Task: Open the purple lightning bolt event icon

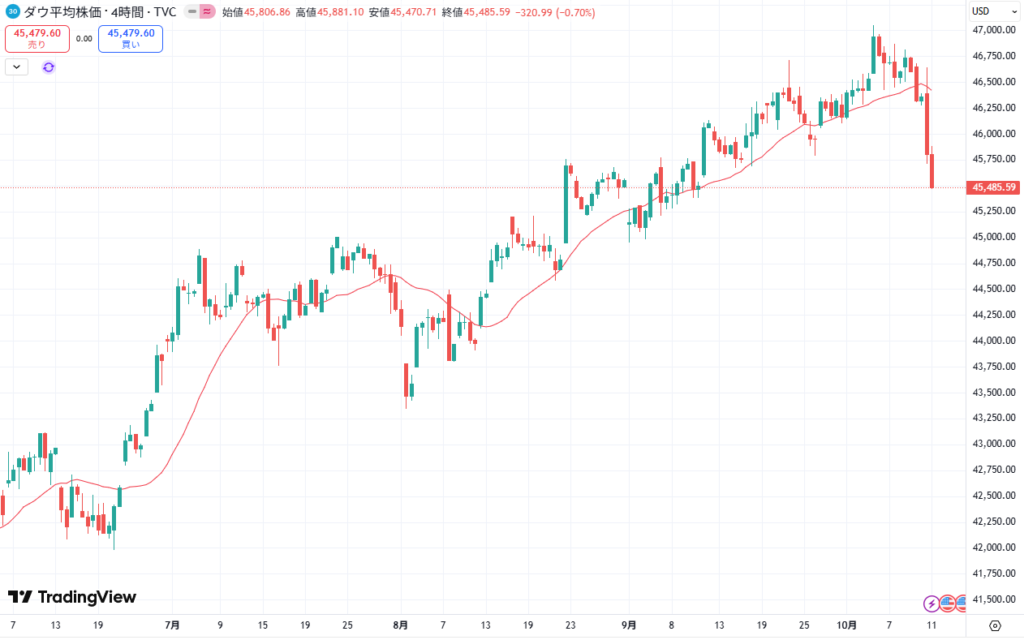Action: pyautogui.click(x=932, y=603)
